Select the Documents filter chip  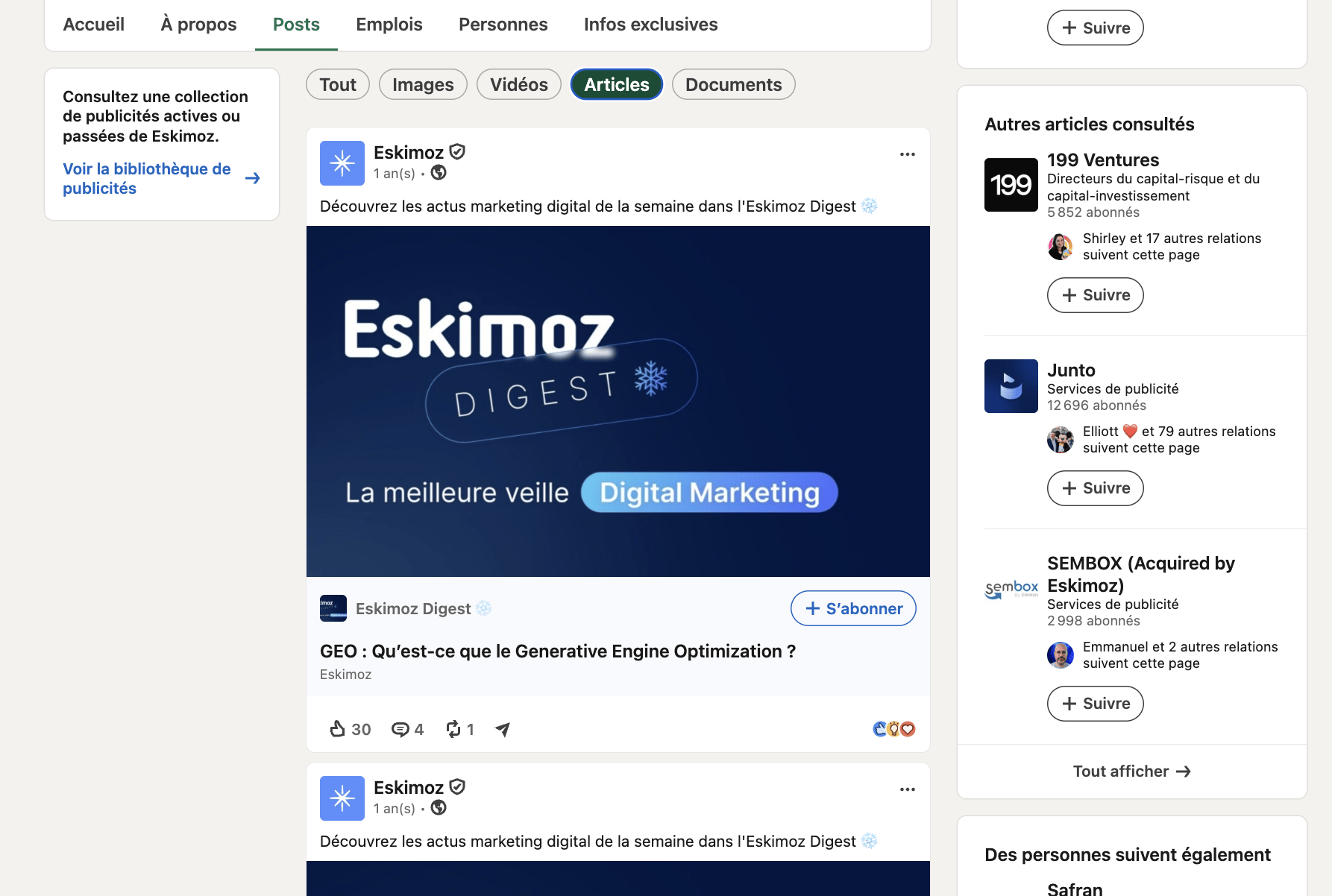(x=734, y=84)
